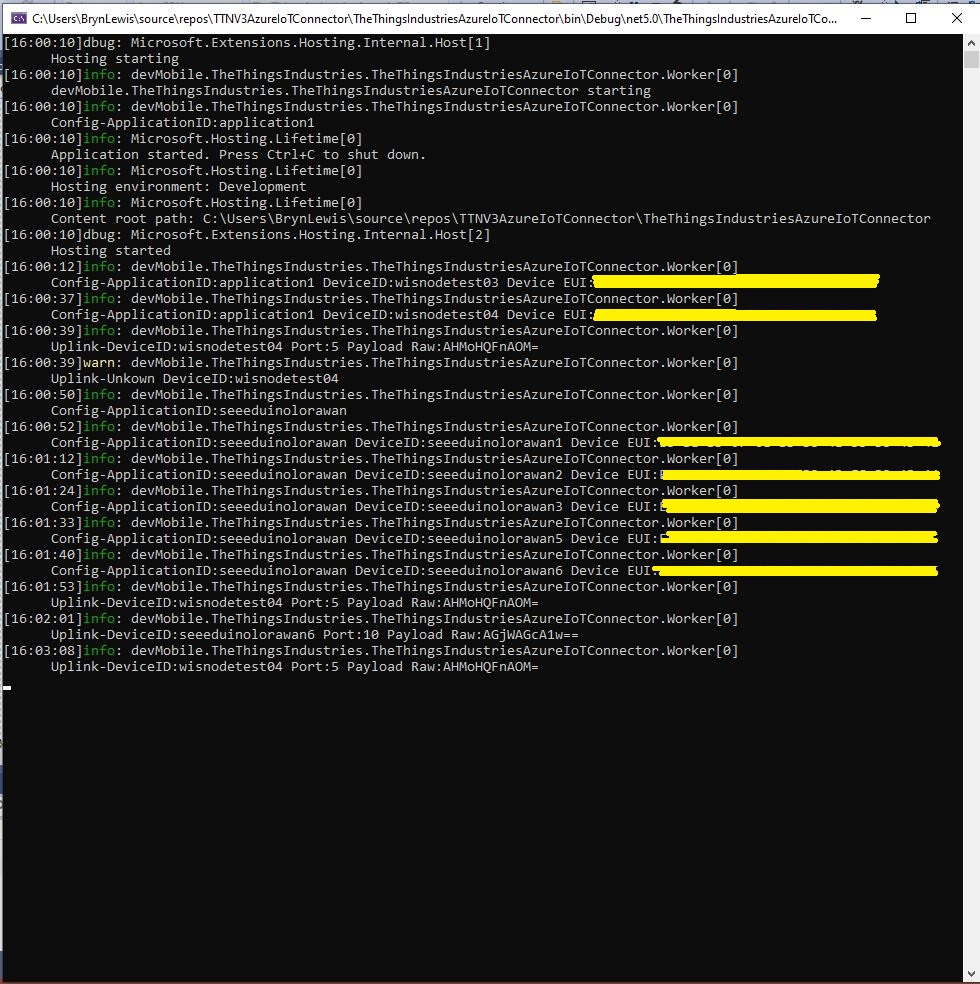Minimize the console window
Screen dimensions: 980x984
click(865, 18)
